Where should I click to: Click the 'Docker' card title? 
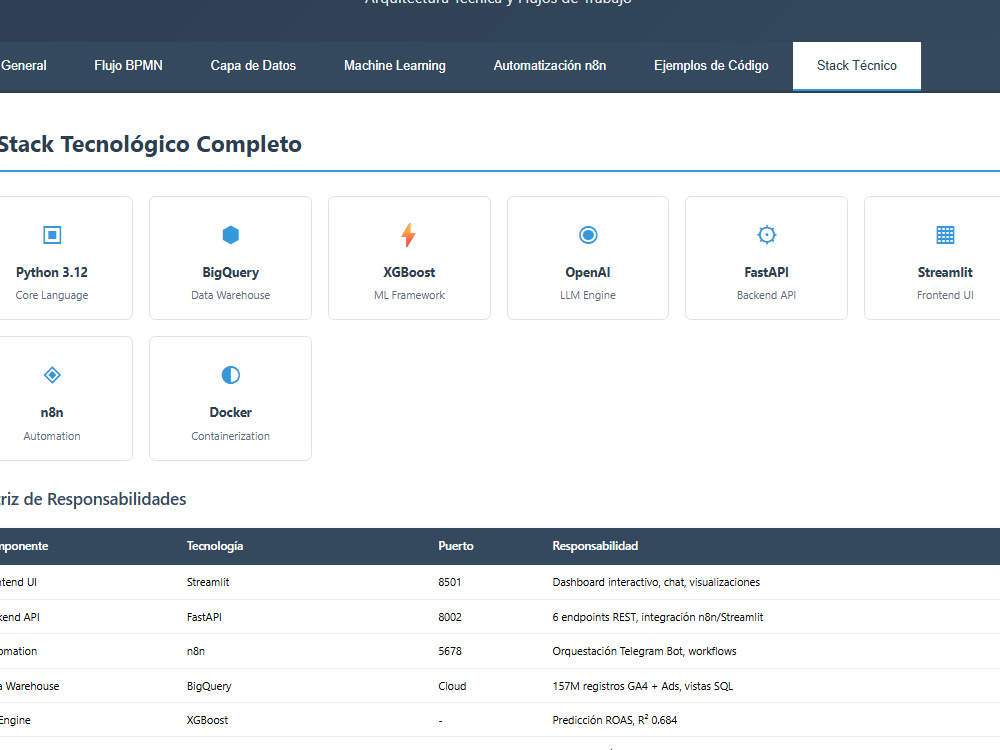[x=230, y=413]
